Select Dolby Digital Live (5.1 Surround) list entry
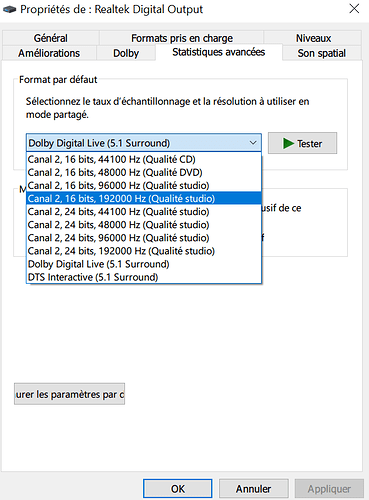The width and height of the screenshot is (369, 500). [144, 264]
